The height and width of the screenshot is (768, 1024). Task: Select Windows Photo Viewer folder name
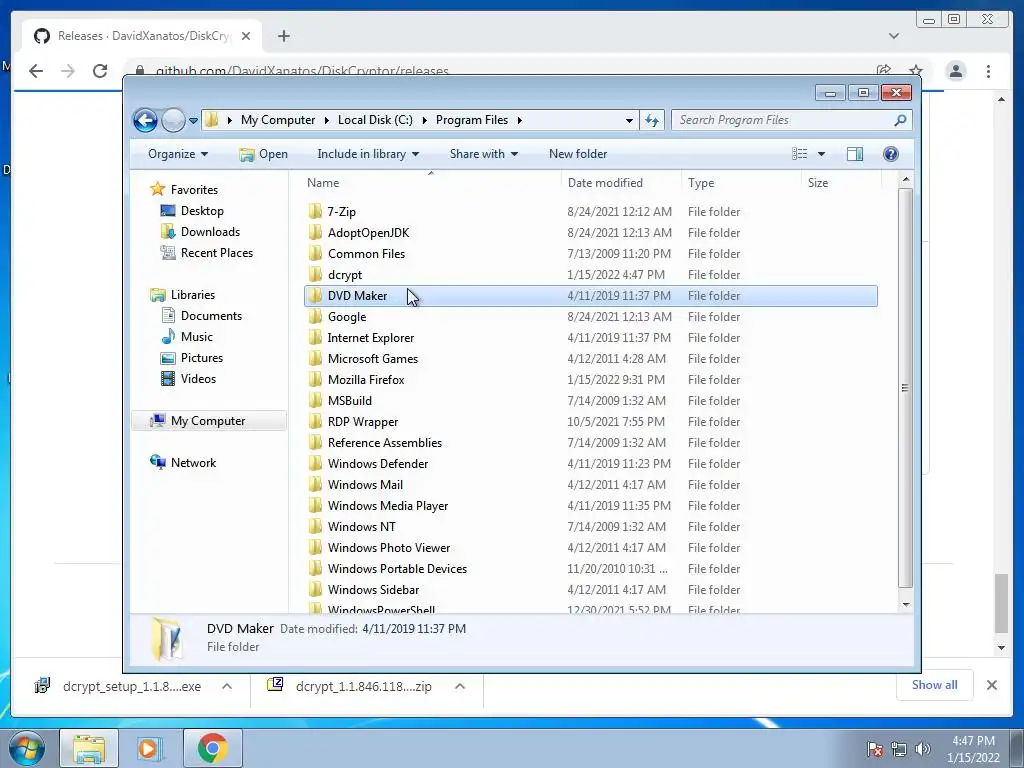point(389,547)
